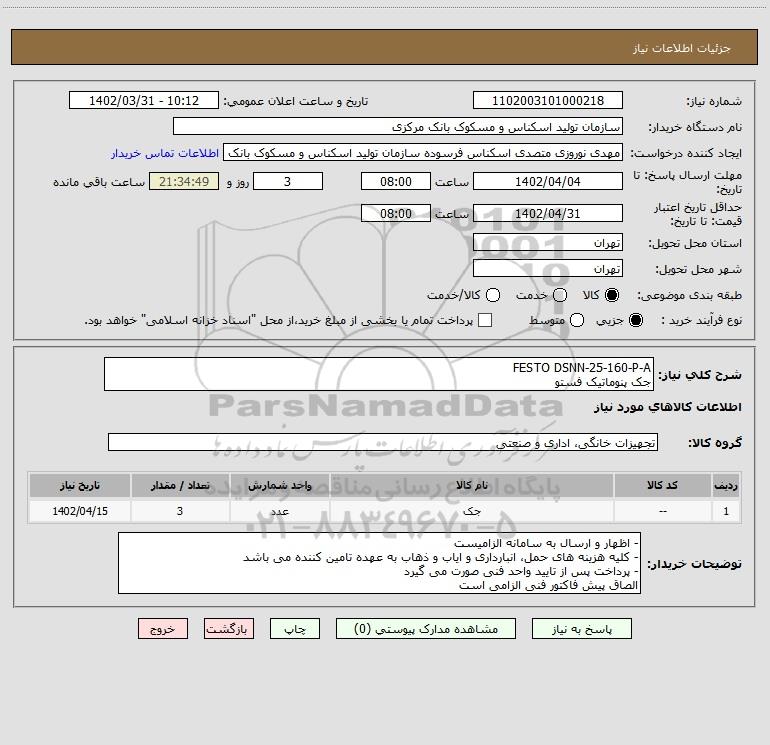The height and width of the screenshot is (745, 770).
Task: Click the delivery city field تهران
Action: click(x=548, y=268)
